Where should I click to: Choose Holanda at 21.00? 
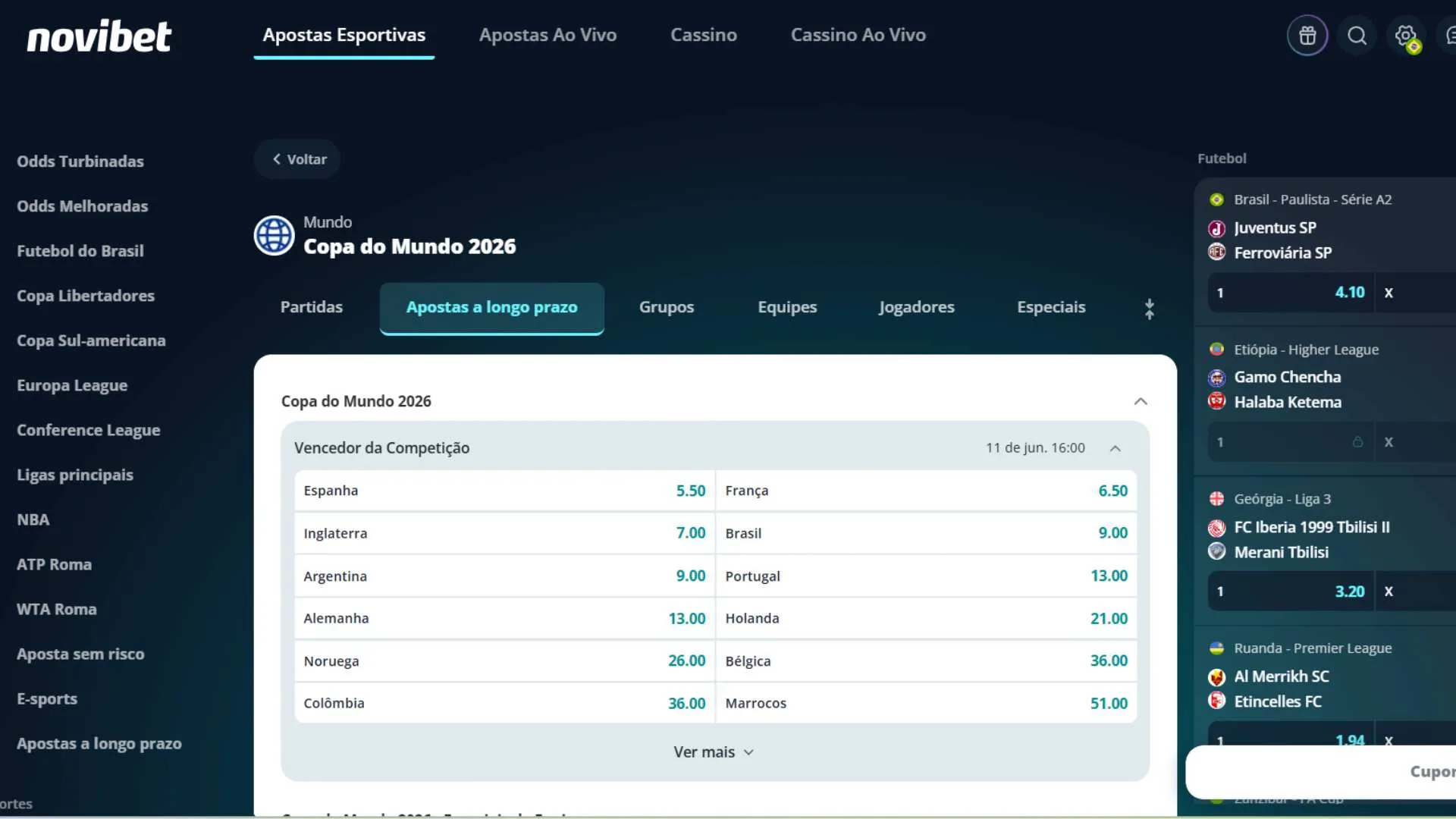point(926,618)
